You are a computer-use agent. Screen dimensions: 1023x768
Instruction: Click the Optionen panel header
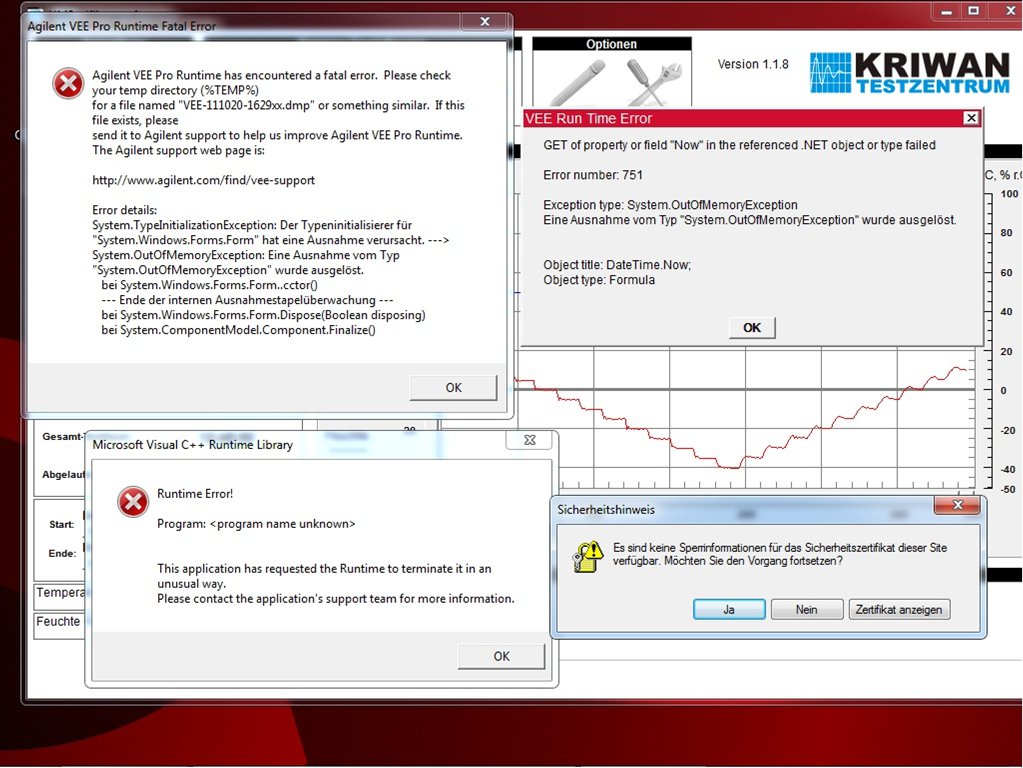point(611,44)
